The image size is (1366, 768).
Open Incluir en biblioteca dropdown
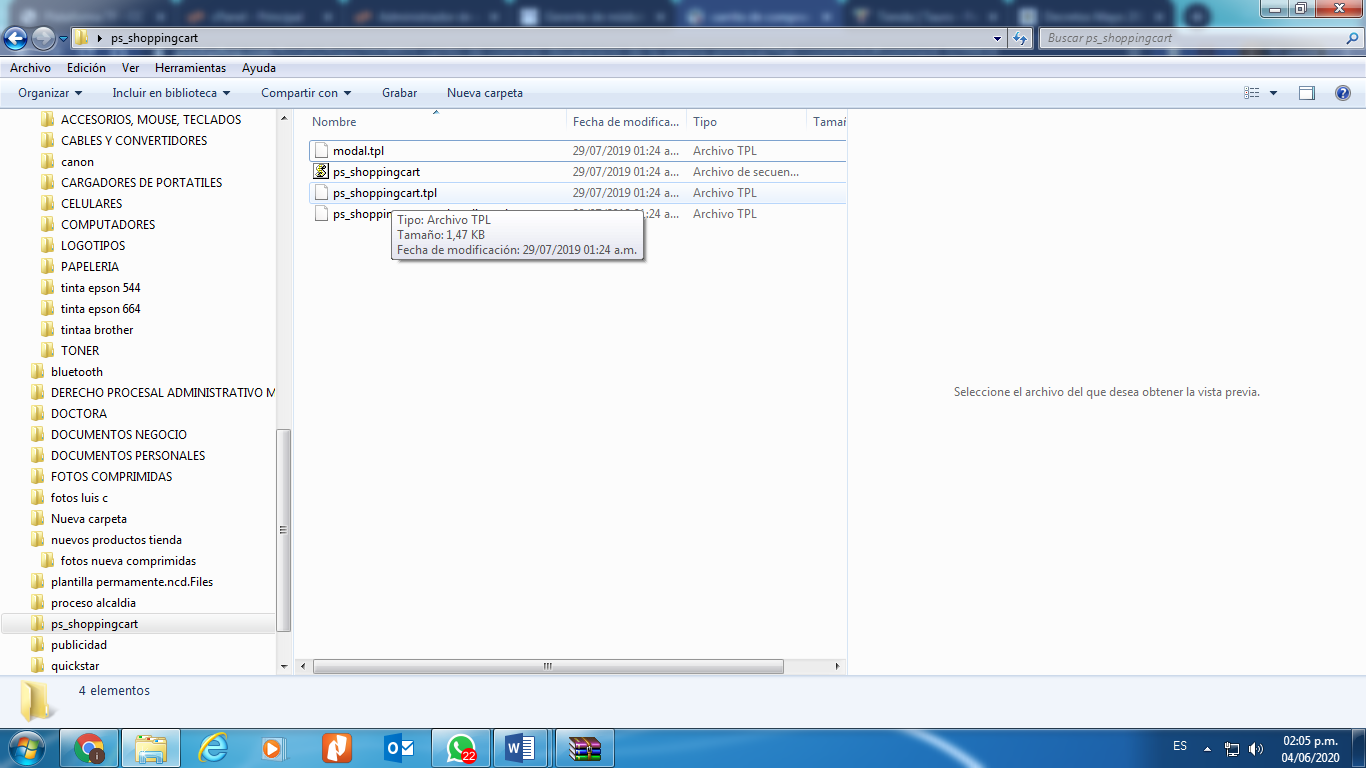click(x=171, y=93)
